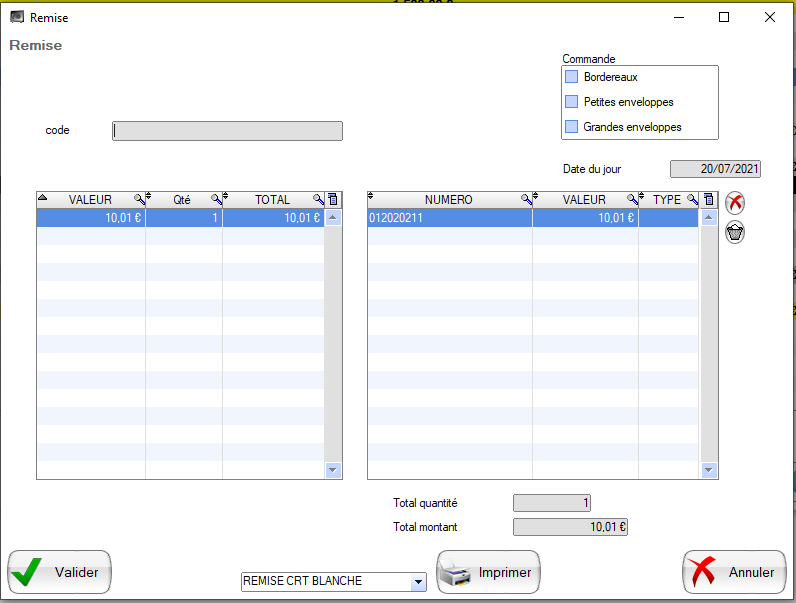
Task: Click the red X delete icon beside table
Action: coord(735,203)
